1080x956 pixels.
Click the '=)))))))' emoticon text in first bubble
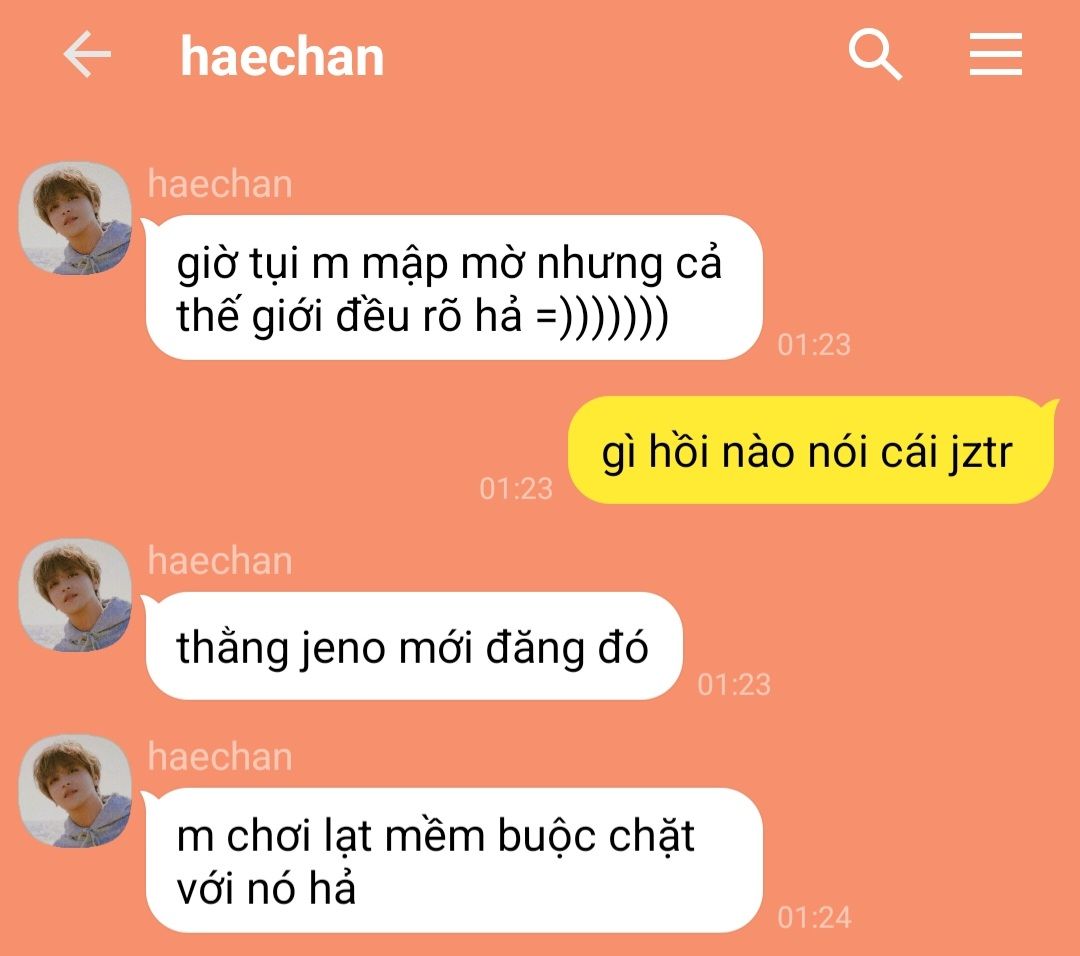(x=602, y=317)
